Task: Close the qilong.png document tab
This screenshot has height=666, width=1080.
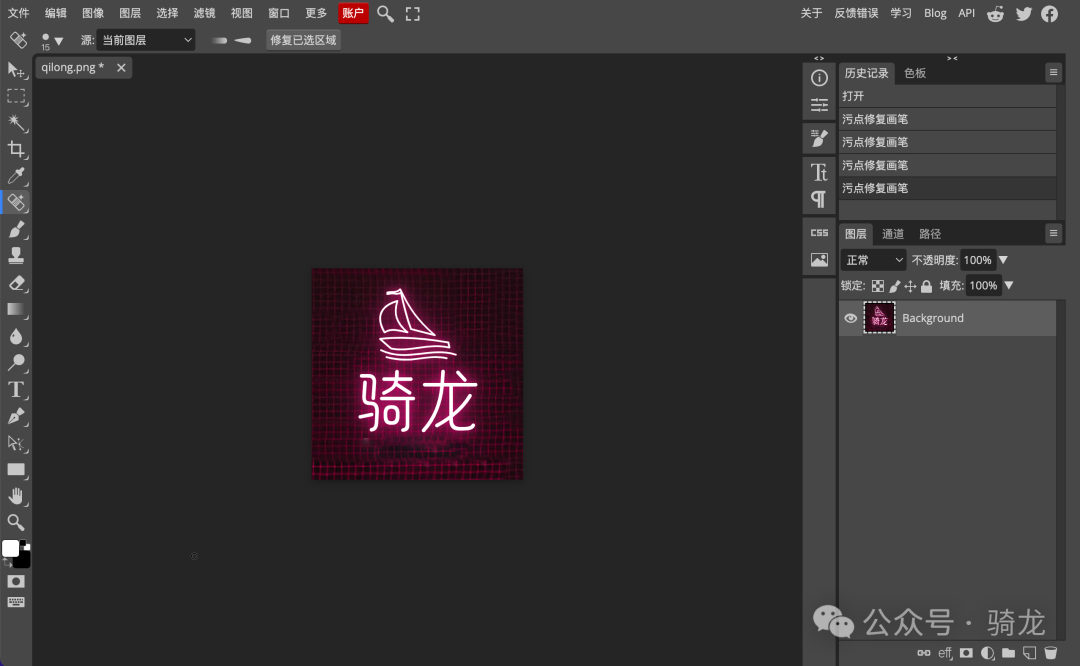Action: (121, 67)
